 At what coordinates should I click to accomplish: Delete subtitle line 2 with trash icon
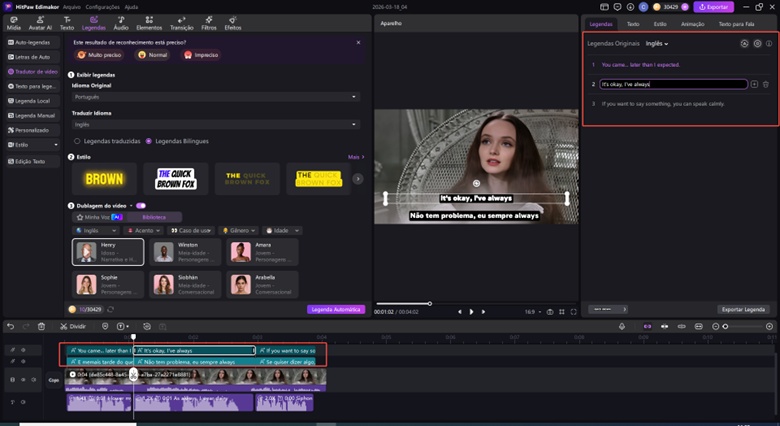(766, 85)
